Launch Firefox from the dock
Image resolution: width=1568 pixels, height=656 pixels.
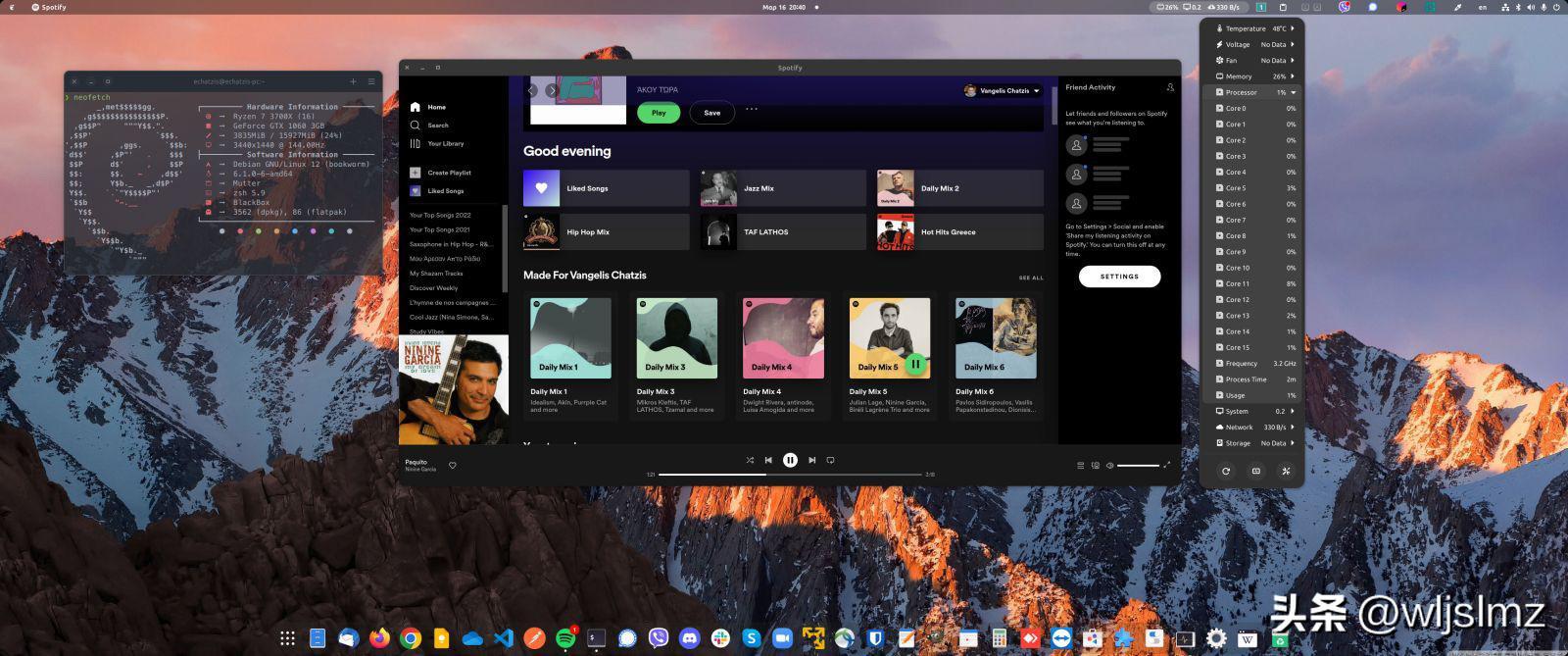click(x=379, y=638)
